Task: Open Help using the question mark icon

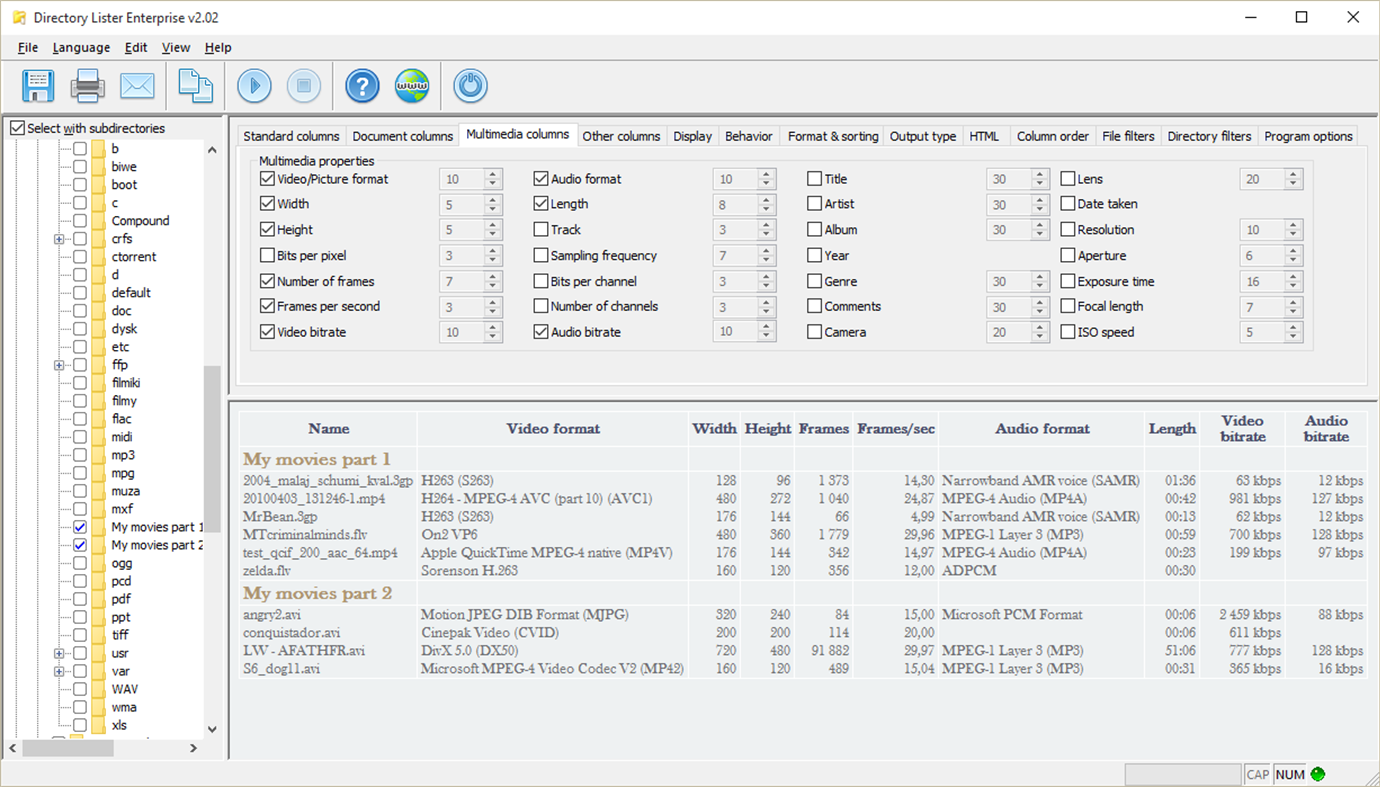Action: pos(361,86)
